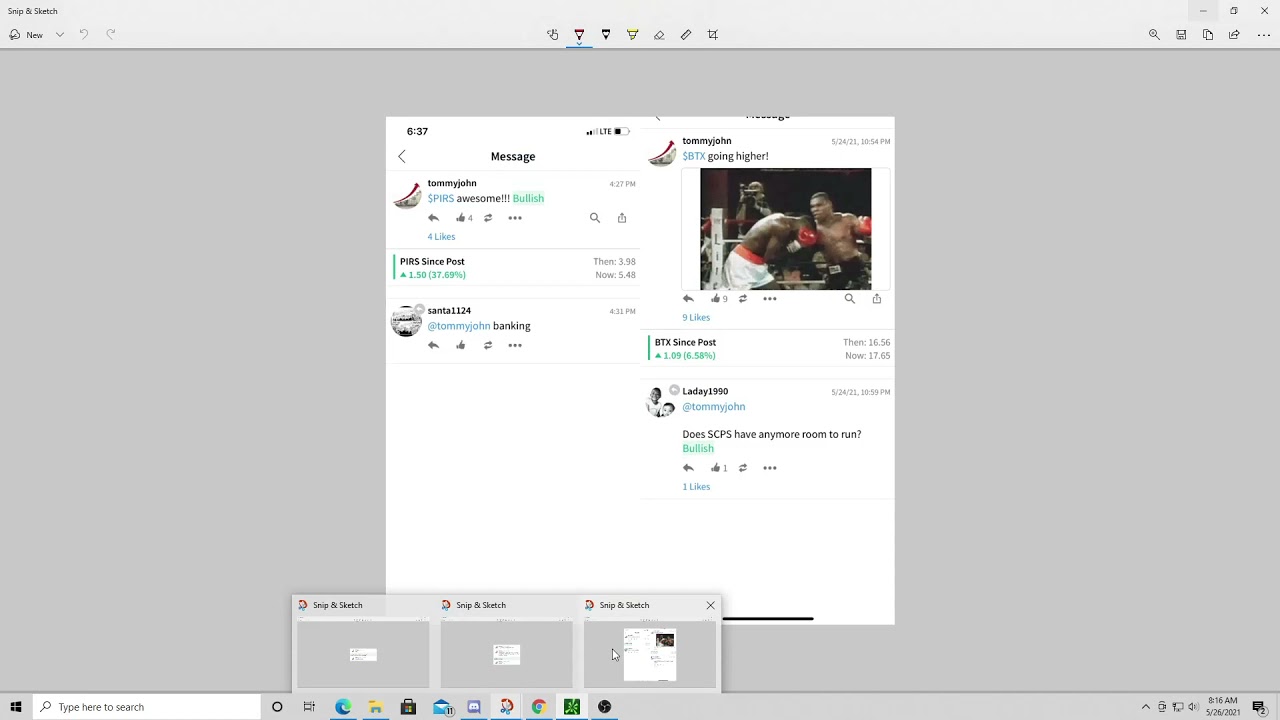The height and width of the screenshot is (720, 1280).
Task: Open File Explorer from taskbar
Action: coord(375,707)
